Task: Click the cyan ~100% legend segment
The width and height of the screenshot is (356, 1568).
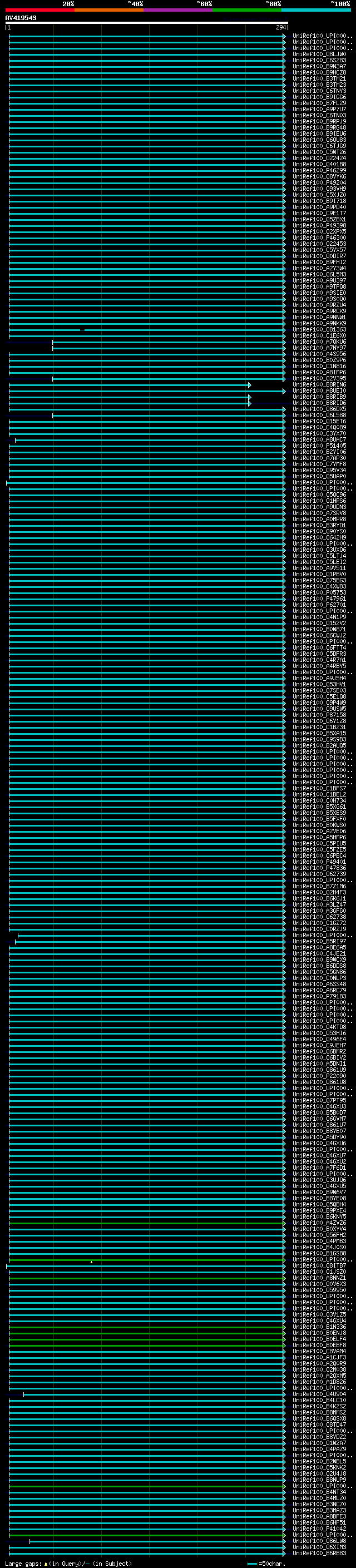Action: (x=316, y=10)
